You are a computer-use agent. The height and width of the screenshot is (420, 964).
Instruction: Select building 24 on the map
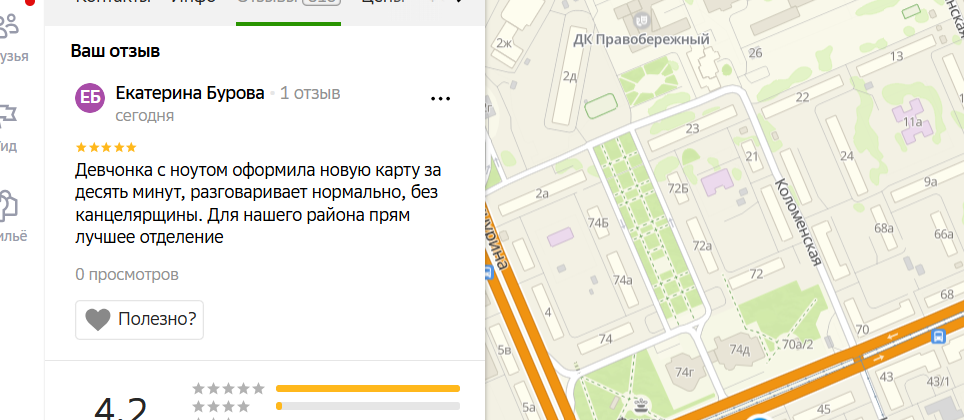pyautogui.click(x=848, y=156)
